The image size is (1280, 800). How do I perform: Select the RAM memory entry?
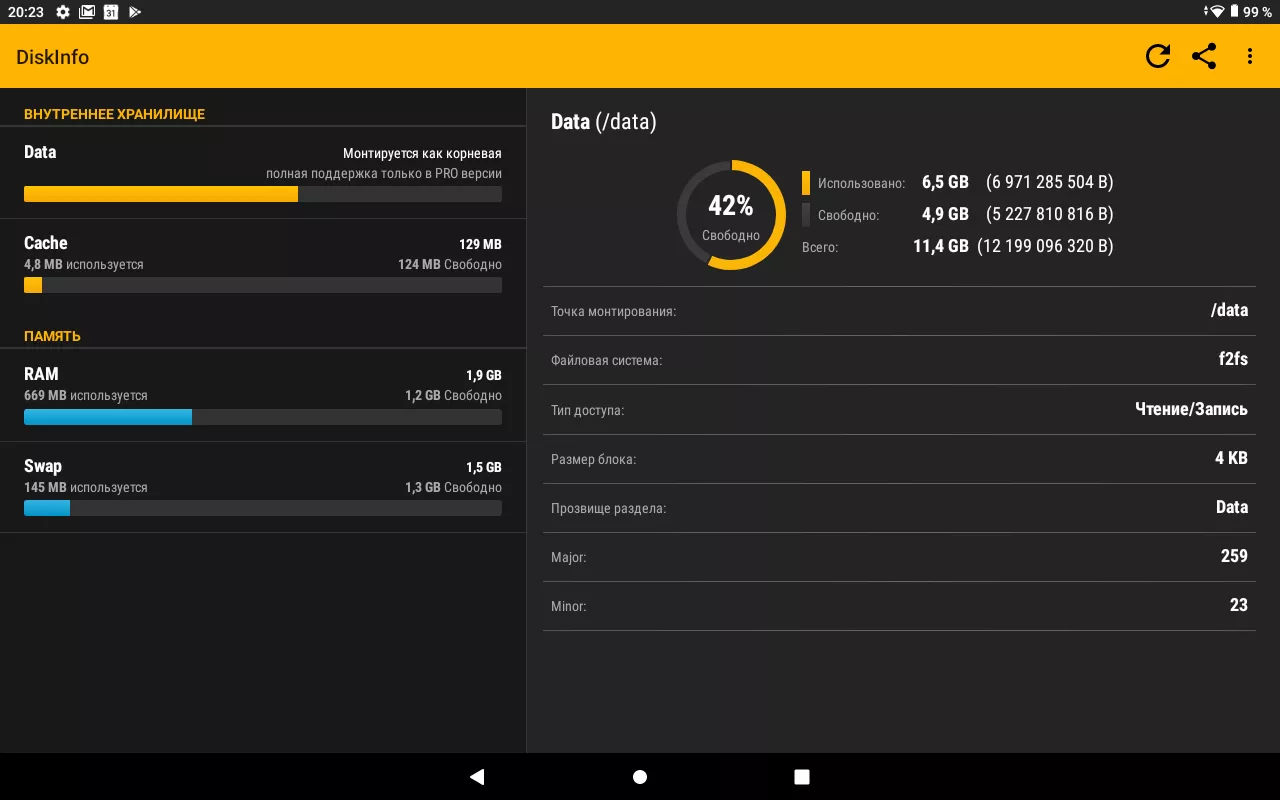pos(263,395)
